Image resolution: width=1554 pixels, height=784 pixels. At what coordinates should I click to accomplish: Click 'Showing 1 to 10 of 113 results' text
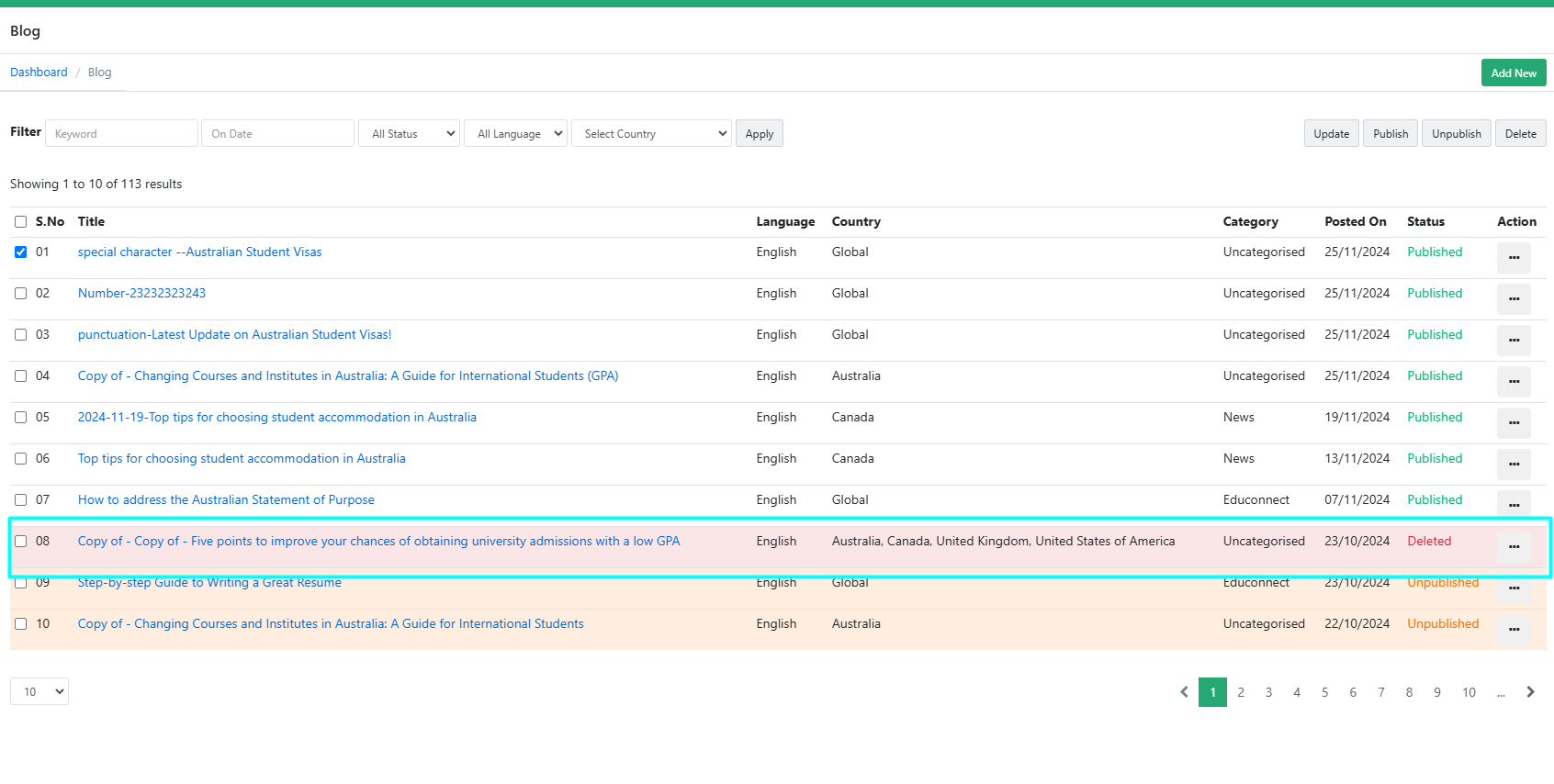[x=96, y=185]
